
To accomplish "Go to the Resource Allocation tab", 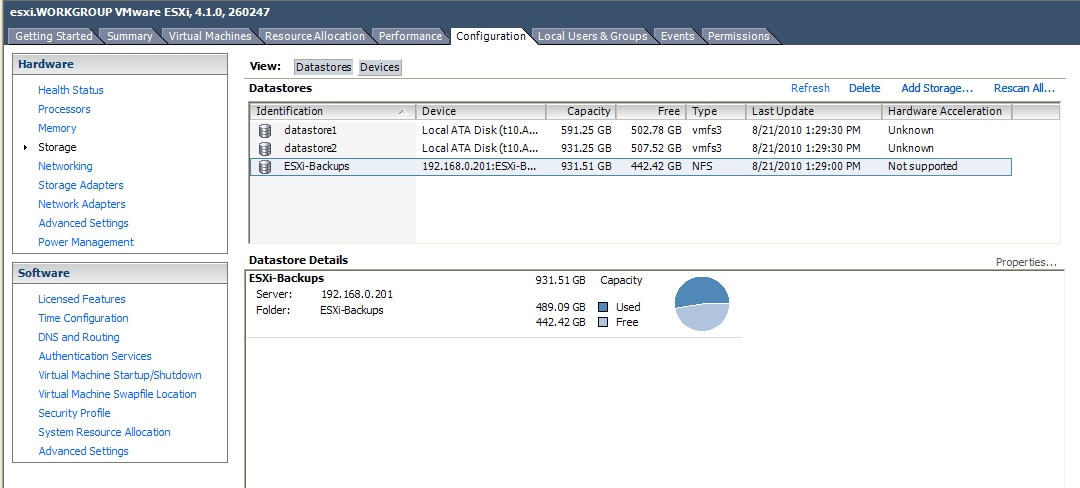I will pos(315,36).
